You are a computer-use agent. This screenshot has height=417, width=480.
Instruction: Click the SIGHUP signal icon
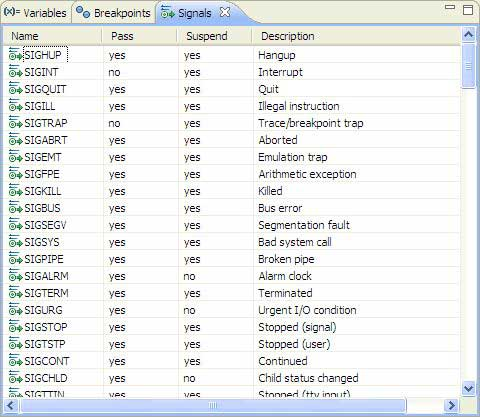[15, 54]
